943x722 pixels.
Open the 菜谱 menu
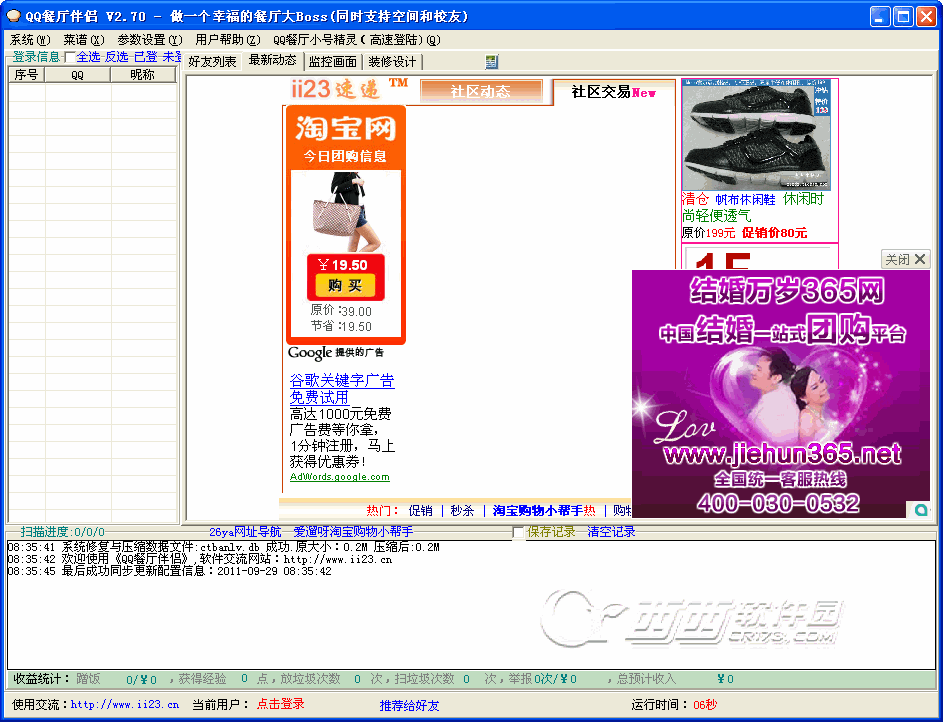tap(83, 40)
